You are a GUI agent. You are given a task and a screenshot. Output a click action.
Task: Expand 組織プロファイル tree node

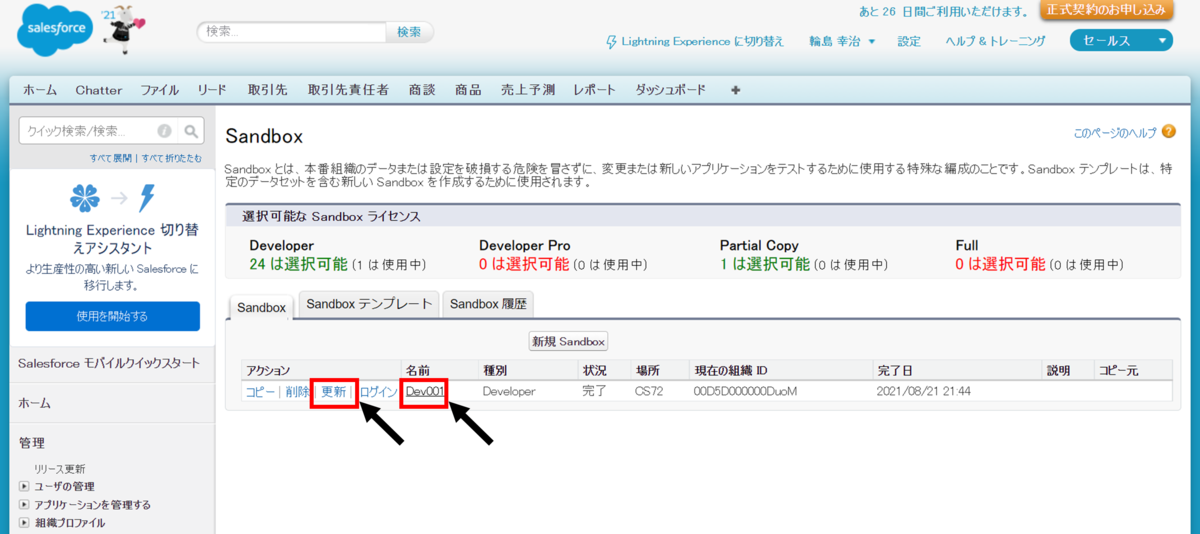[x=24, y=523]
